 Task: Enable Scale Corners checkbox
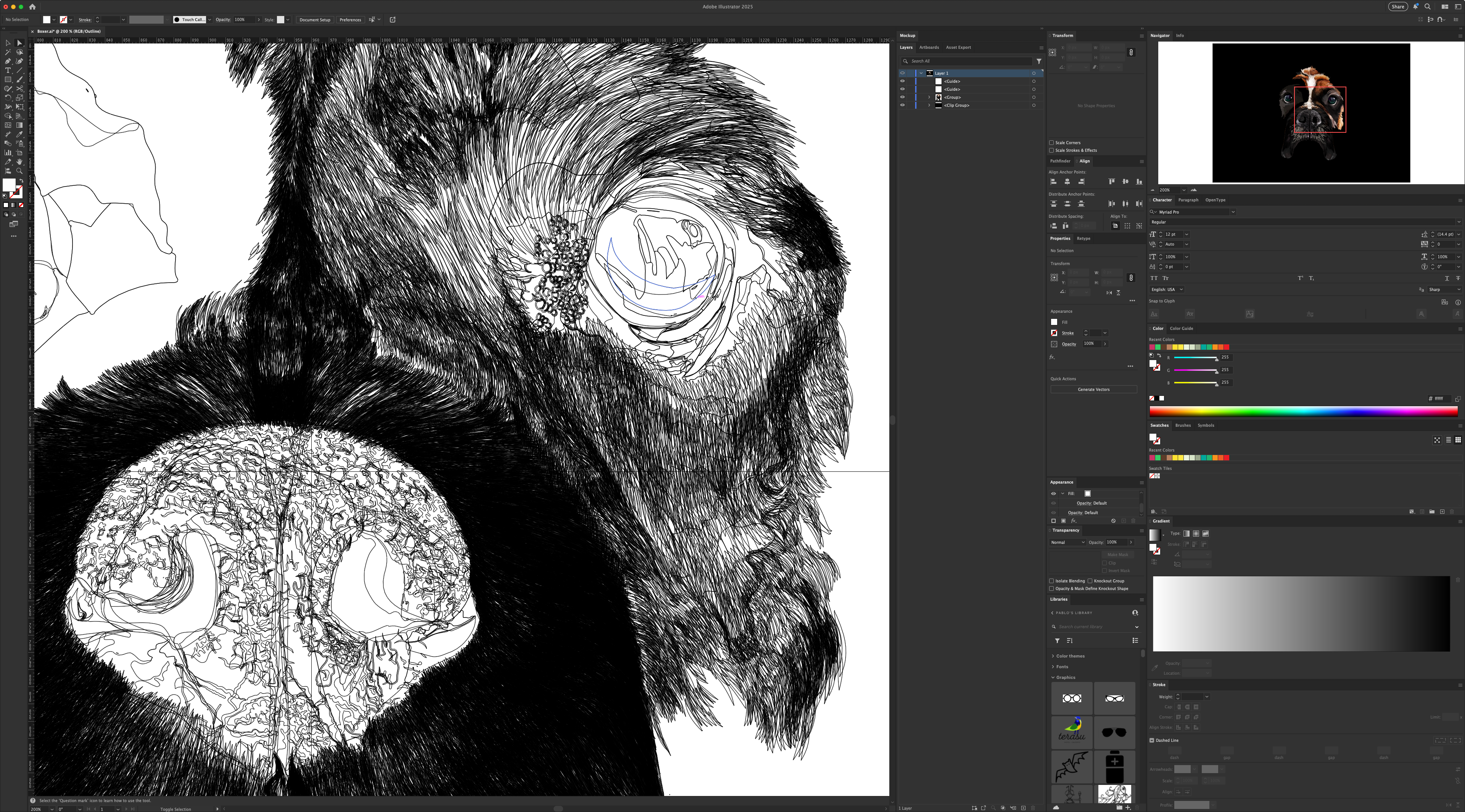1051,143
